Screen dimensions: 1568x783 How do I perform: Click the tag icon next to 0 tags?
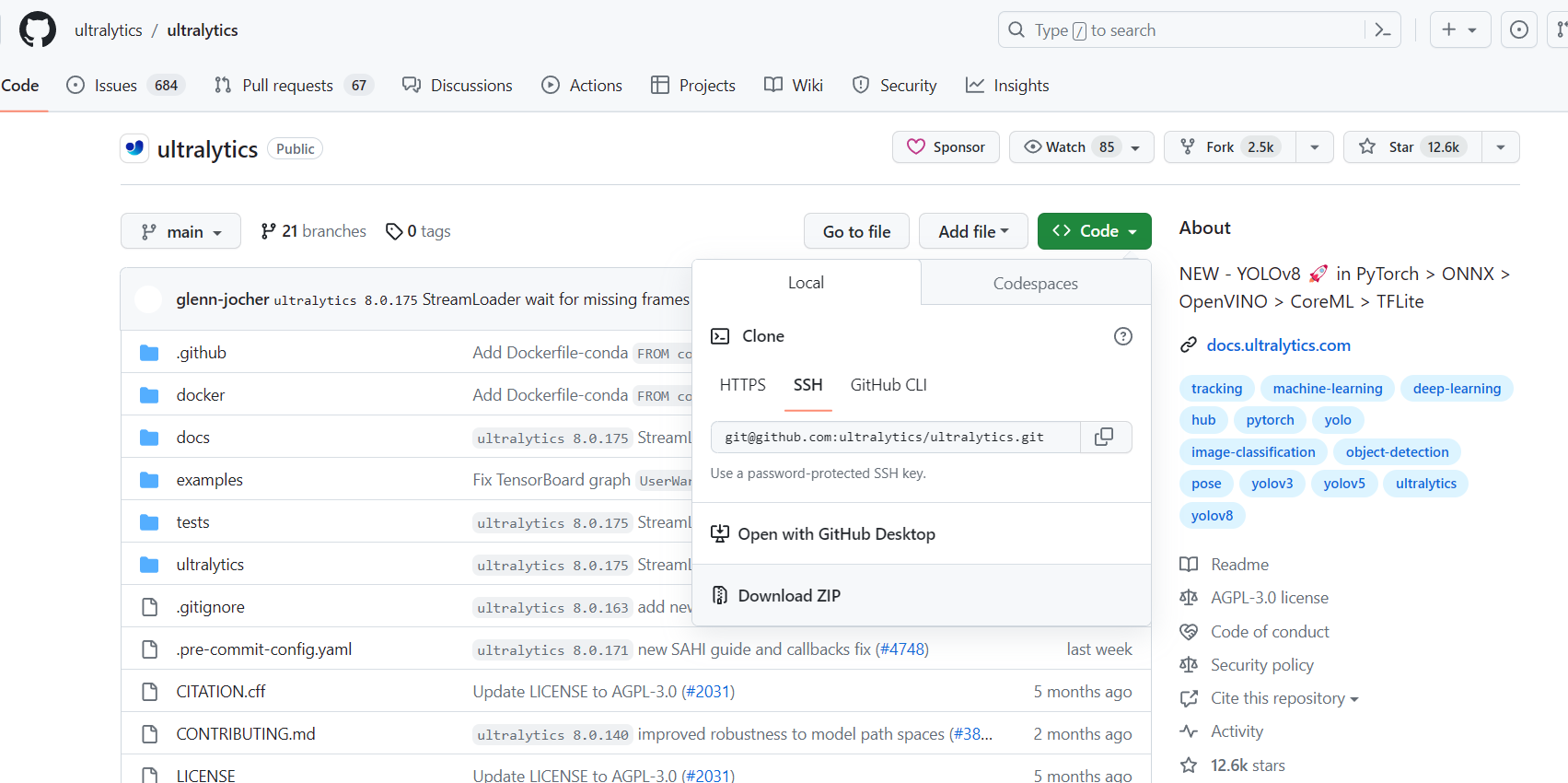tap(394, 231)
